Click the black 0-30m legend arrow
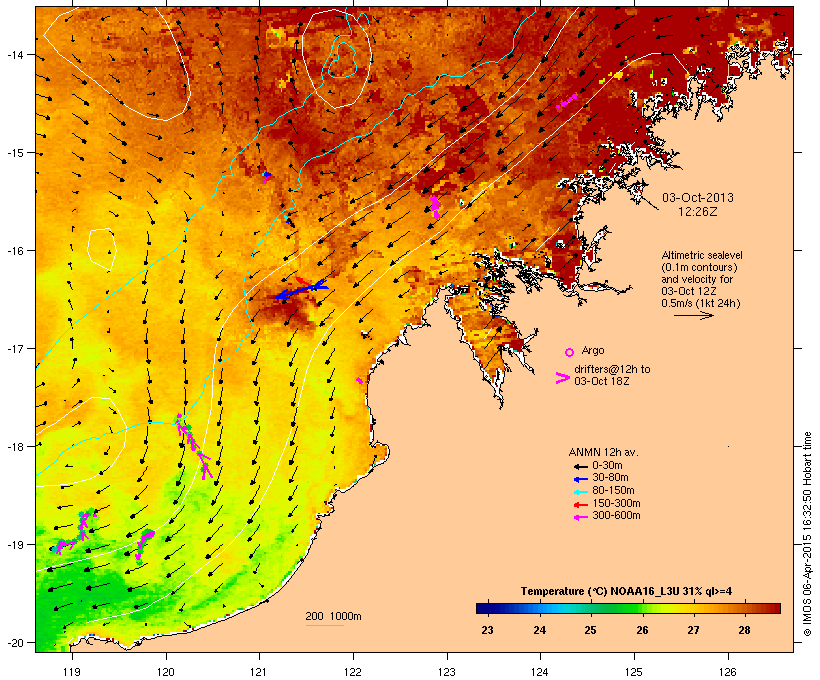This screenshot has height=680, width=820. [x=581, y=466]
